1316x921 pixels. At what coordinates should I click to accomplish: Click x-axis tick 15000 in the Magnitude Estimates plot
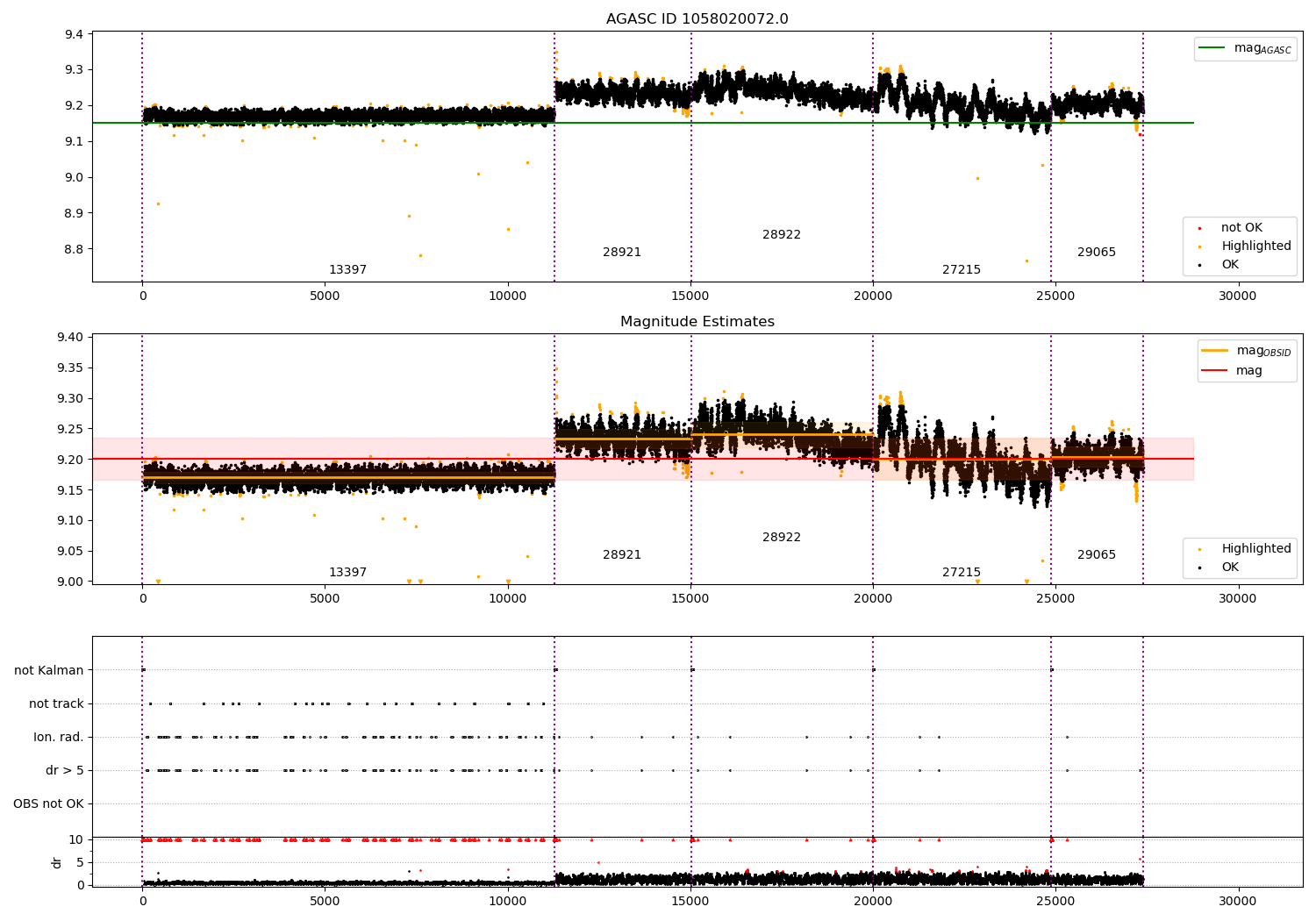point(690,599)
